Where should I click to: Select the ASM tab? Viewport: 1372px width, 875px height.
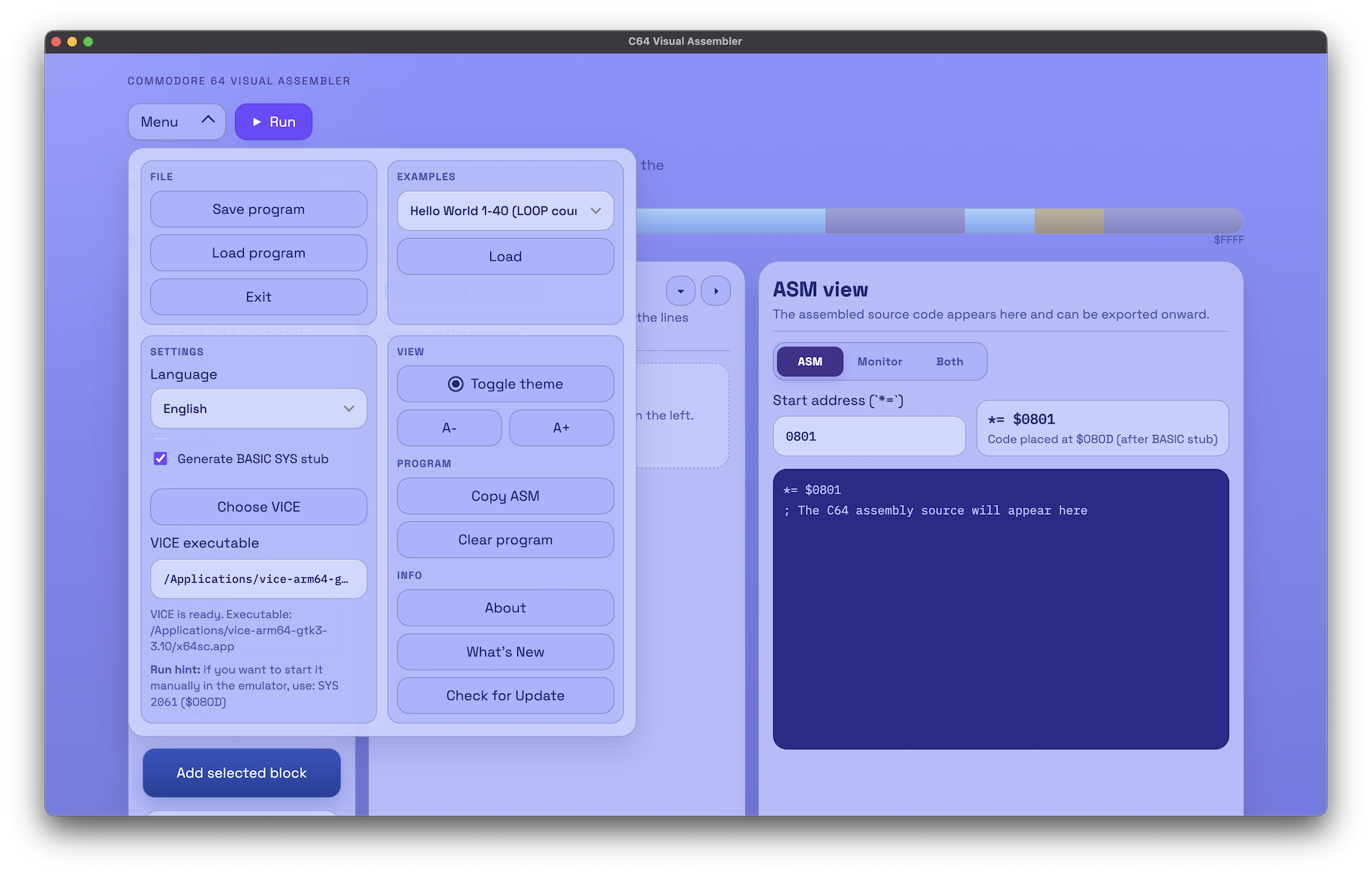[x=810, y=361]
